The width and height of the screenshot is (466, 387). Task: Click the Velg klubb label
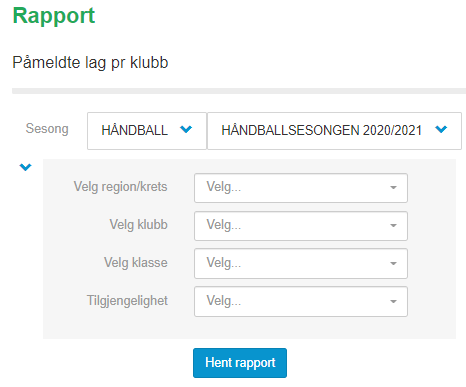138,225
